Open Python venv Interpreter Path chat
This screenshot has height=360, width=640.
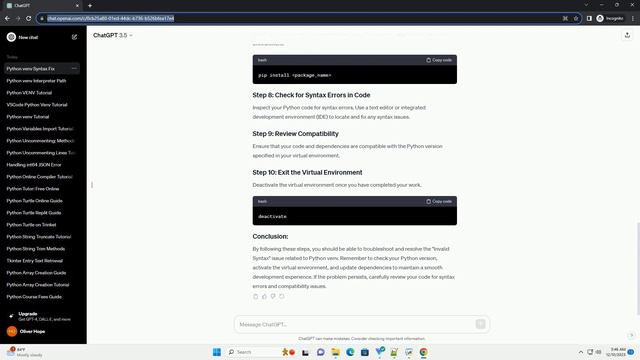coord(42,81)
